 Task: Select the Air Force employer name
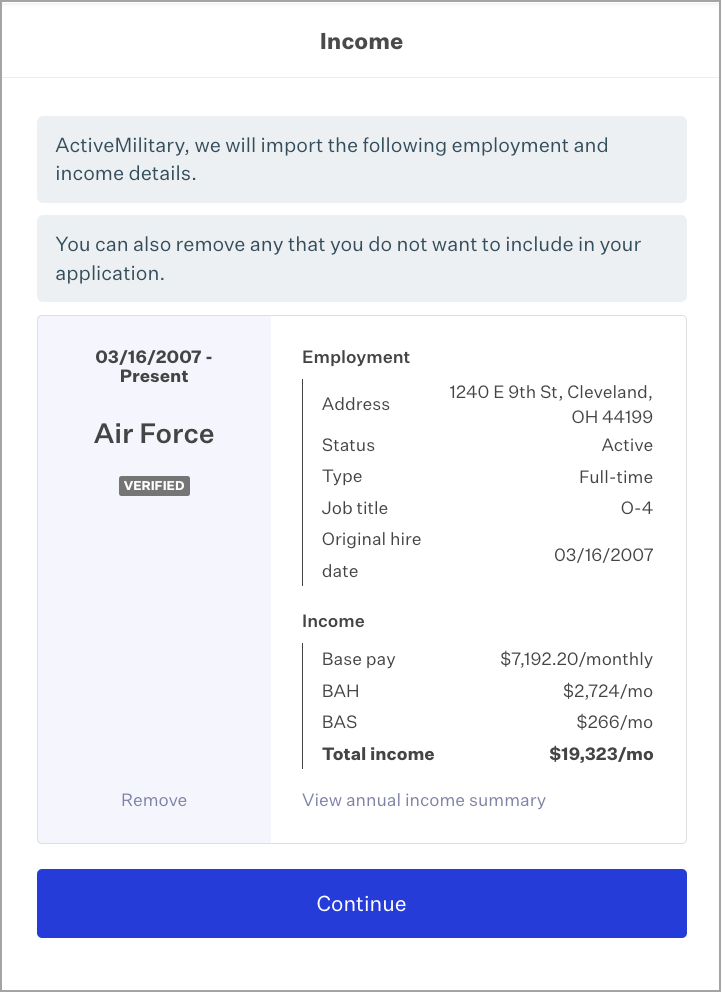pyautogui.click(x=154, y=434)
